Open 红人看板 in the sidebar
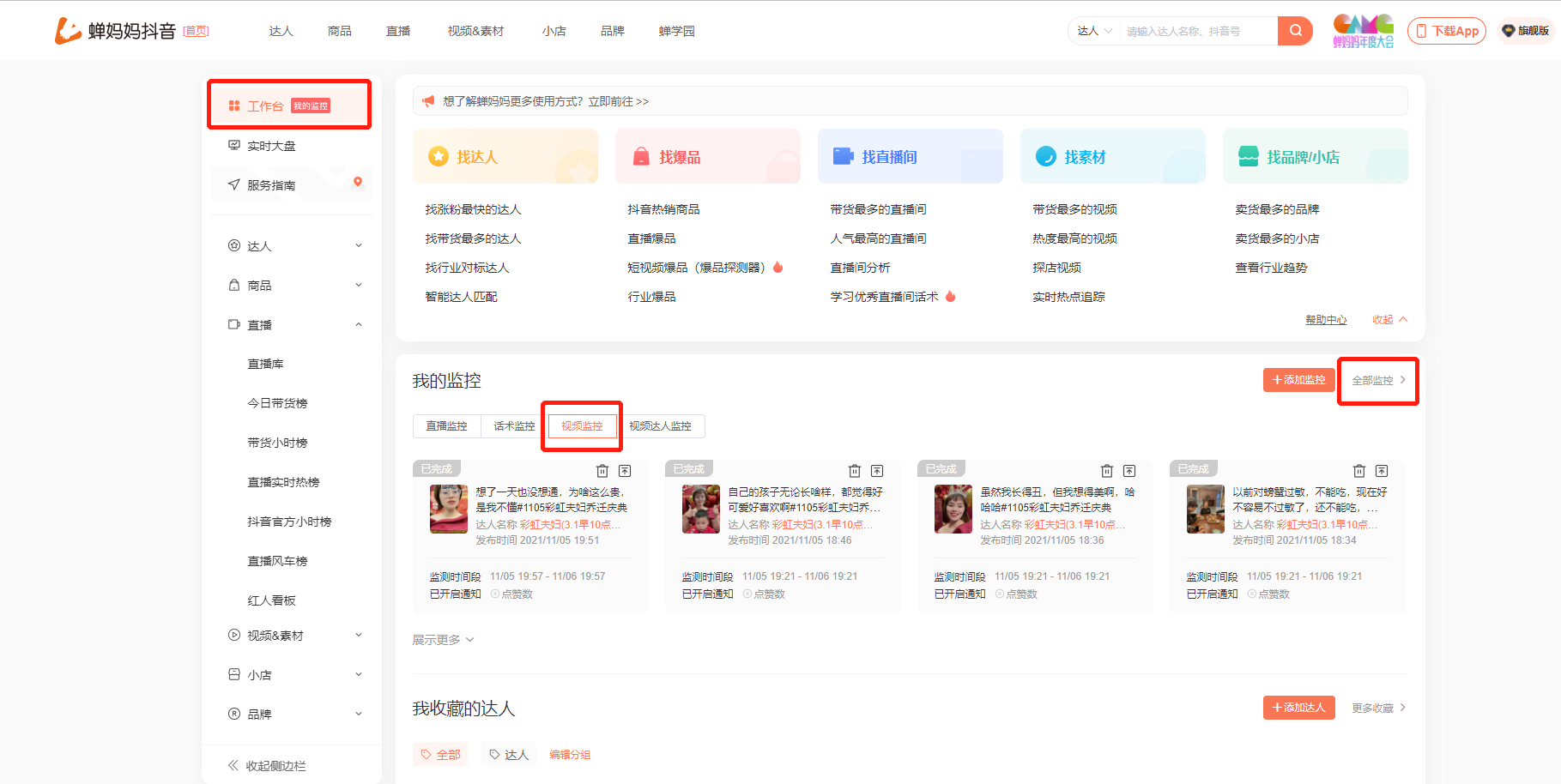 271,600
